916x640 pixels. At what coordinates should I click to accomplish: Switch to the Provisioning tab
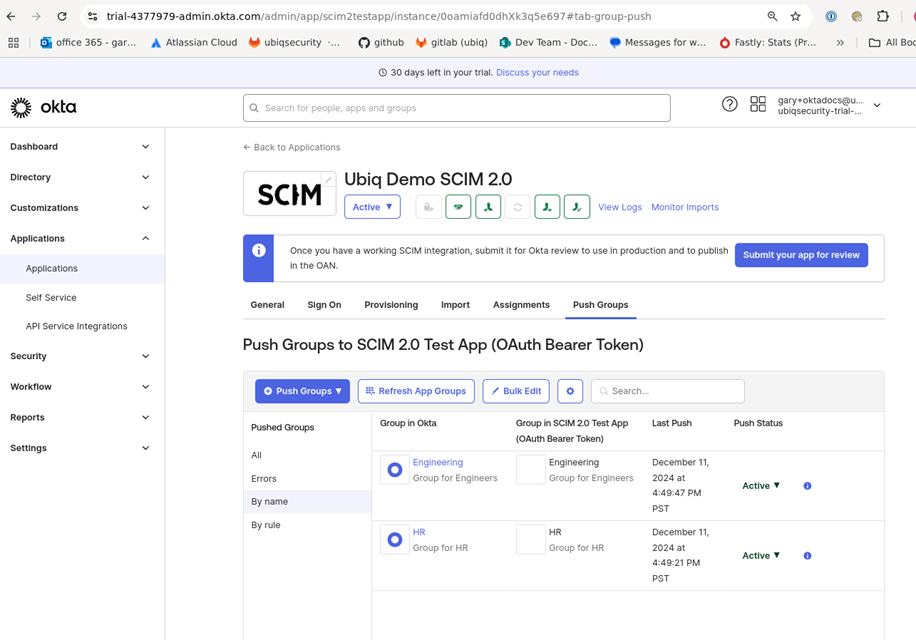(391, 305)
